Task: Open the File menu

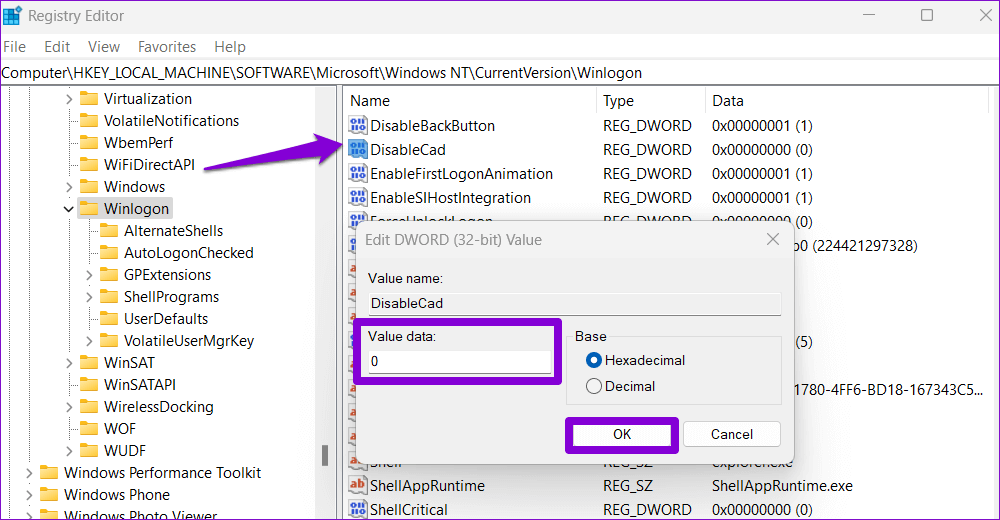Action: click(x=14, y=47)
